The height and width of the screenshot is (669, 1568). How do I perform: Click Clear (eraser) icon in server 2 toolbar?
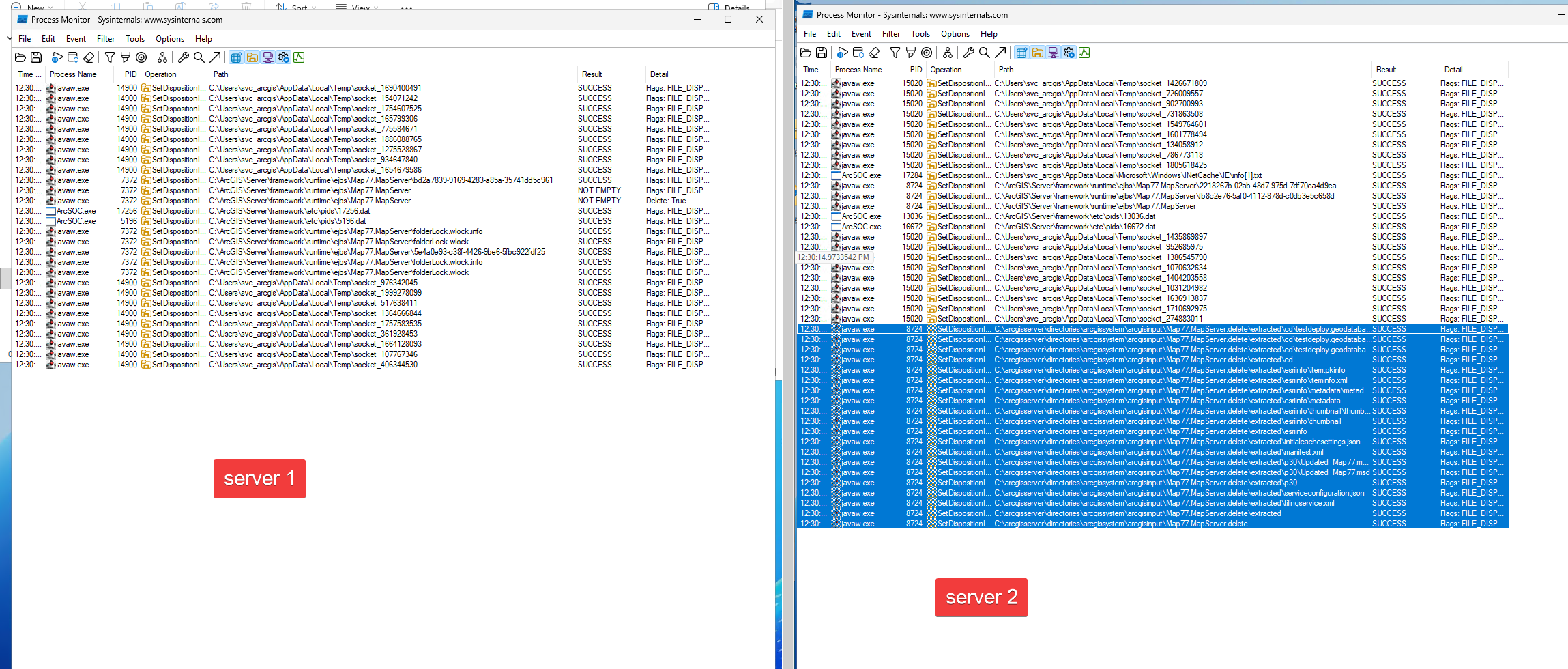(874, 53)
